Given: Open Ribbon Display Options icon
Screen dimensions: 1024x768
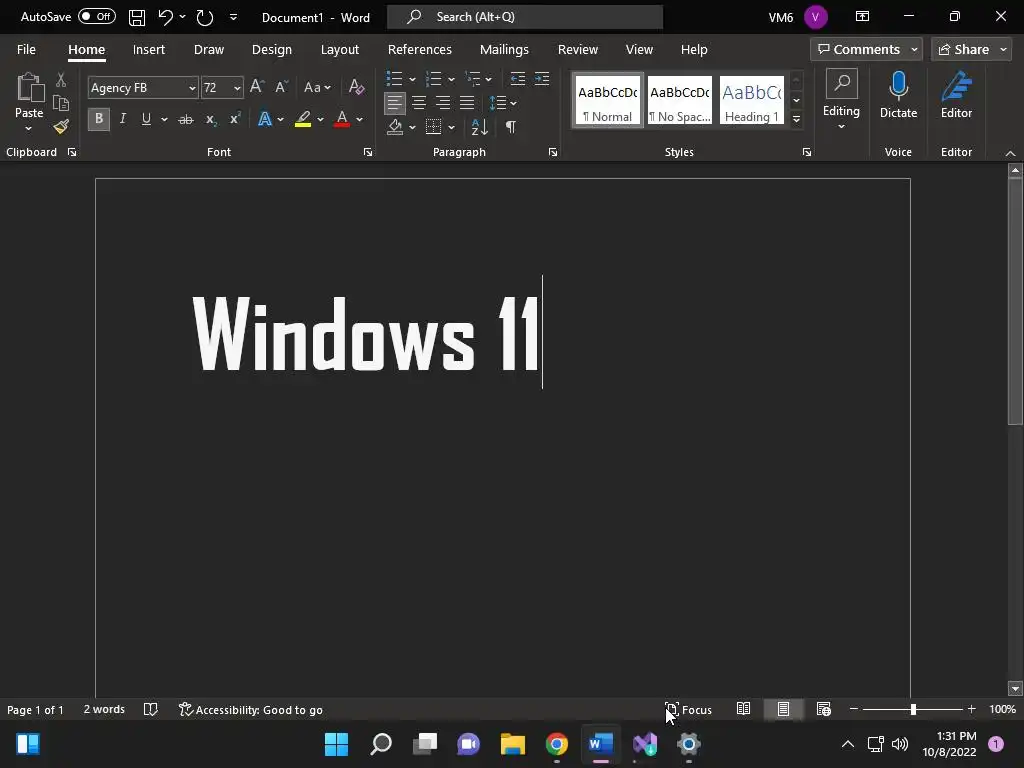Looking at the screenshot, I should pos(862,17).
